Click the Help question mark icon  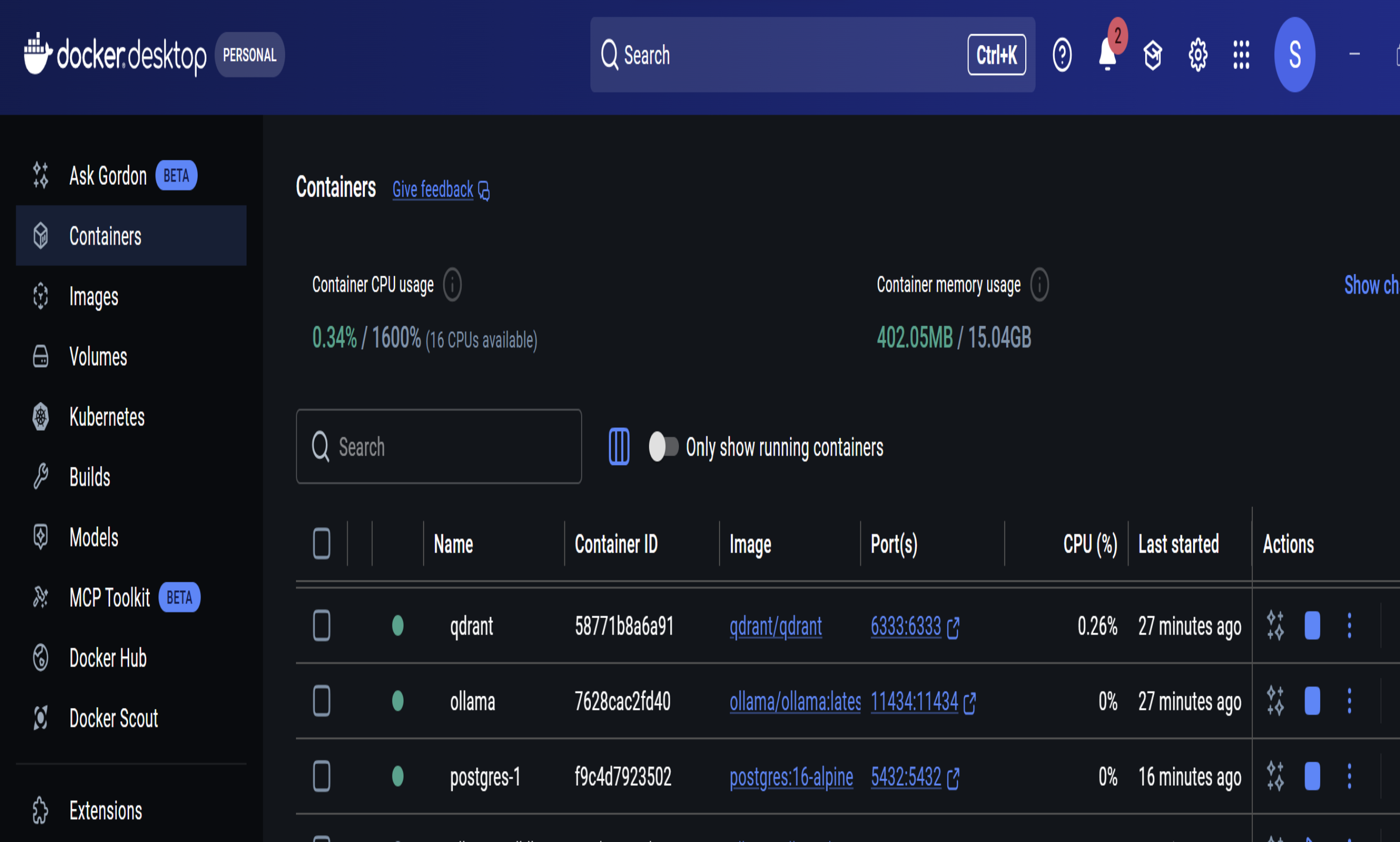pyautogui.click(x=1062, y=55)
